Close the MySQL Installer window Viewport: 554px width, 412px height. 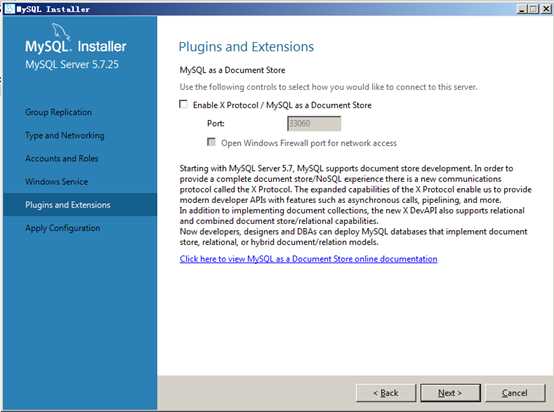click(546, 9)
